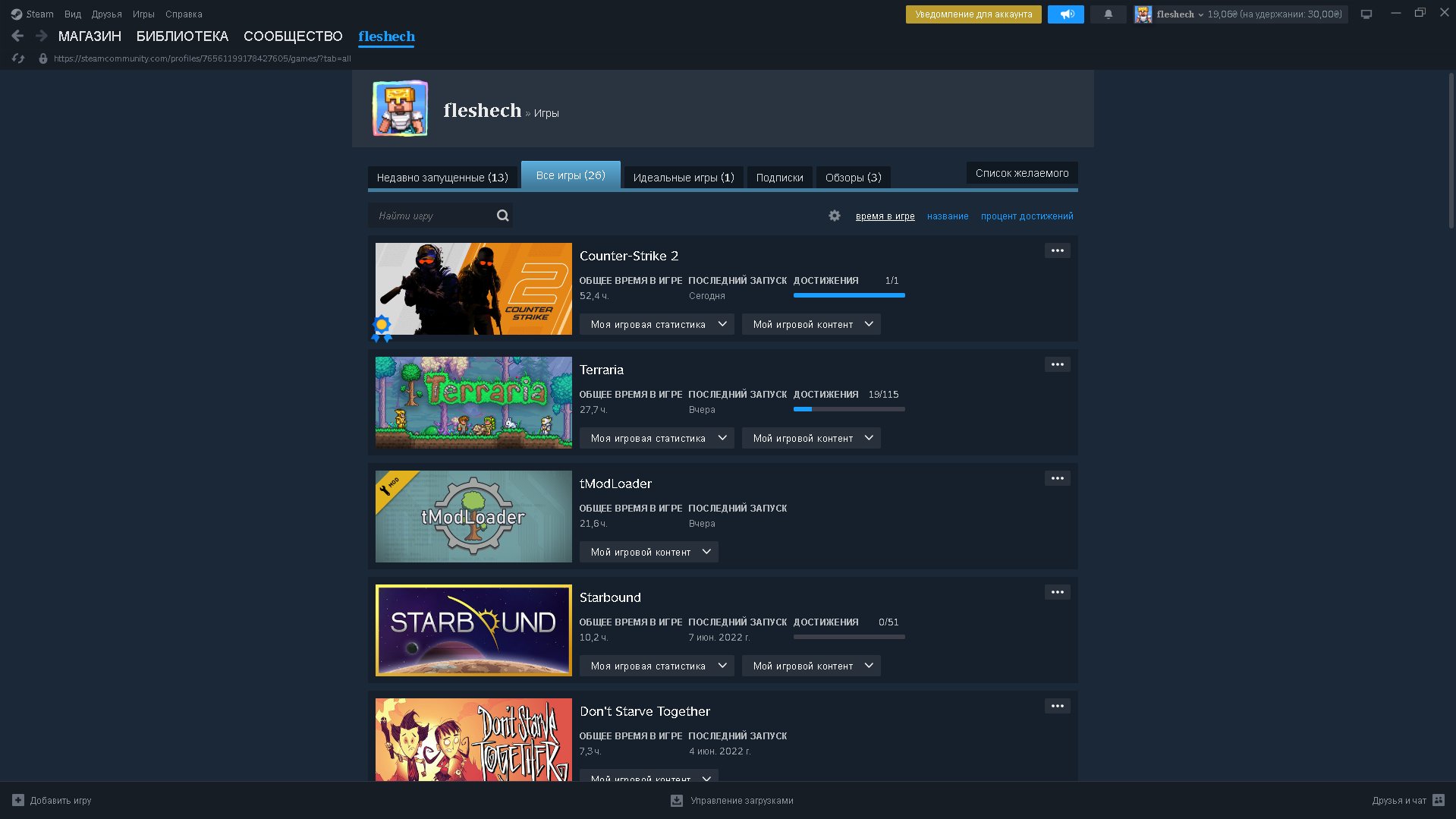Open Counter-Strike 2 'Мой игровой контент' dropdown
1456x819 pixels.
click(x=811, y=324)
